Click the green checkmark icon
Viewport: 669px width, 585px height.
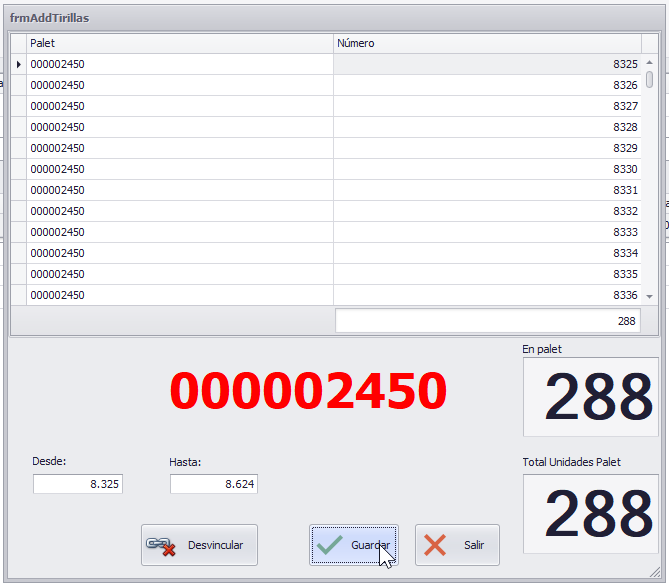330,545
